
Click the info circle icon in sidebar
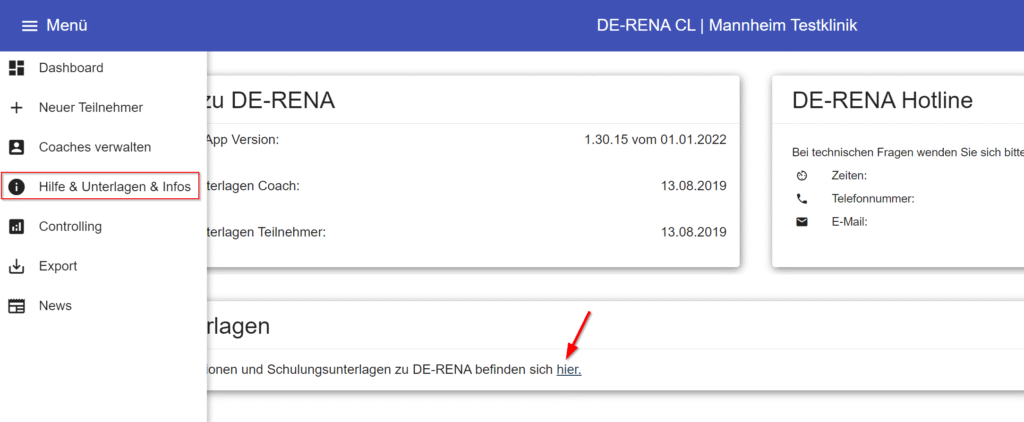(16, 187)
